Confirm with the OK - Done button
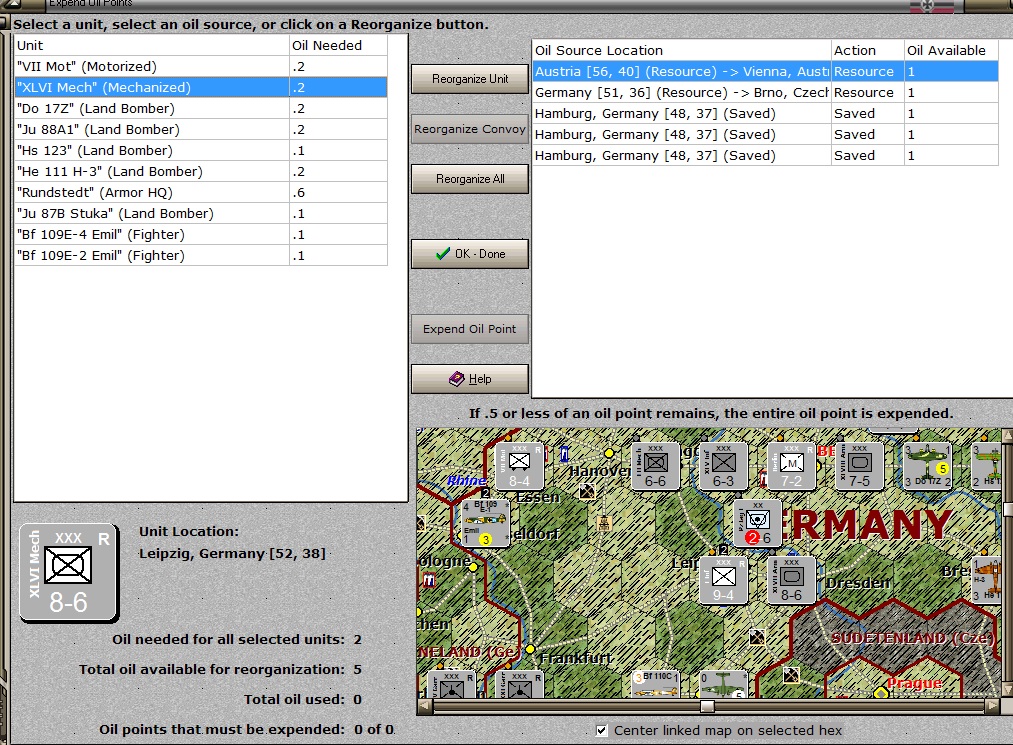The width and height of the screenshot is (1013, 745). tap(470, 254)
